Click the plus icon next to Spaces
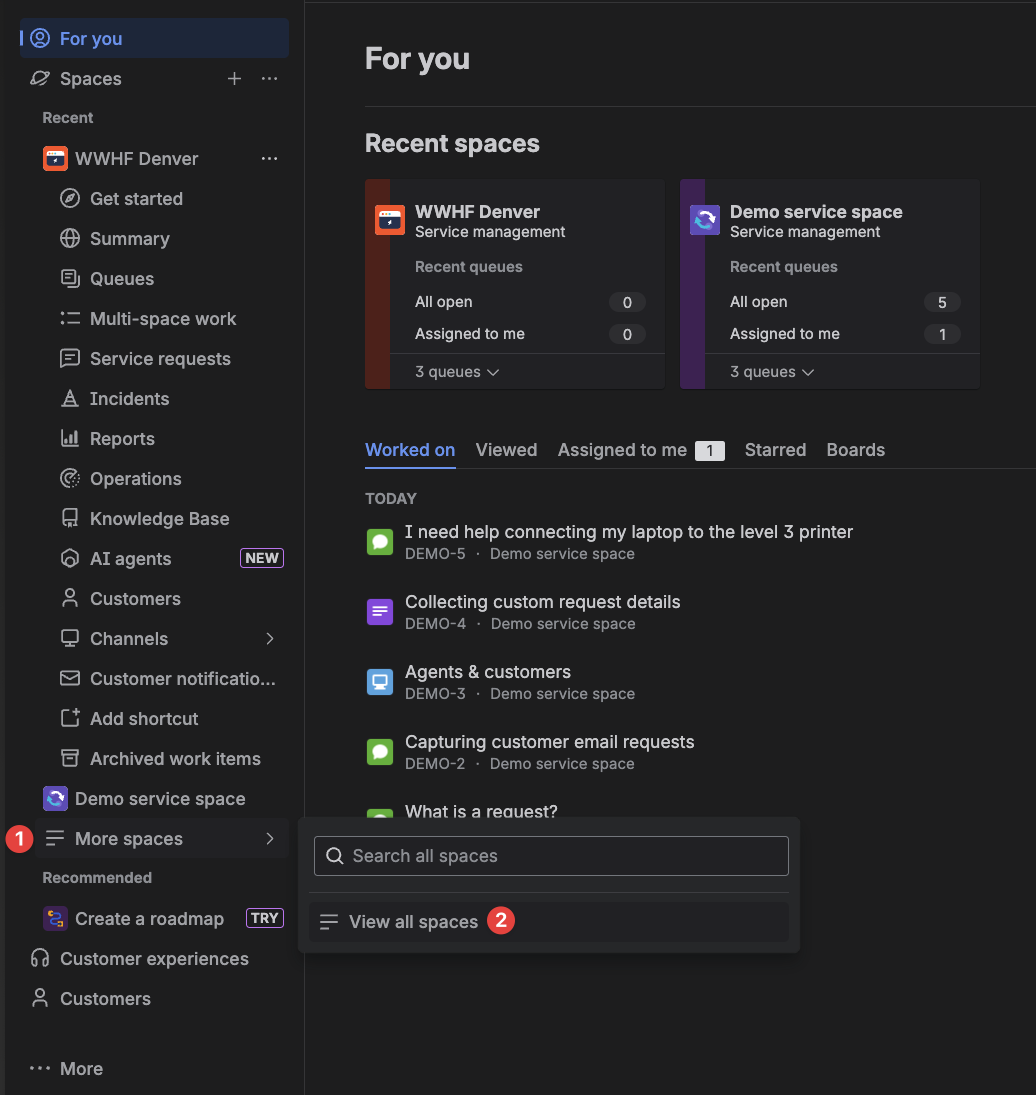1036x1095 pixels. pos(234,79)
